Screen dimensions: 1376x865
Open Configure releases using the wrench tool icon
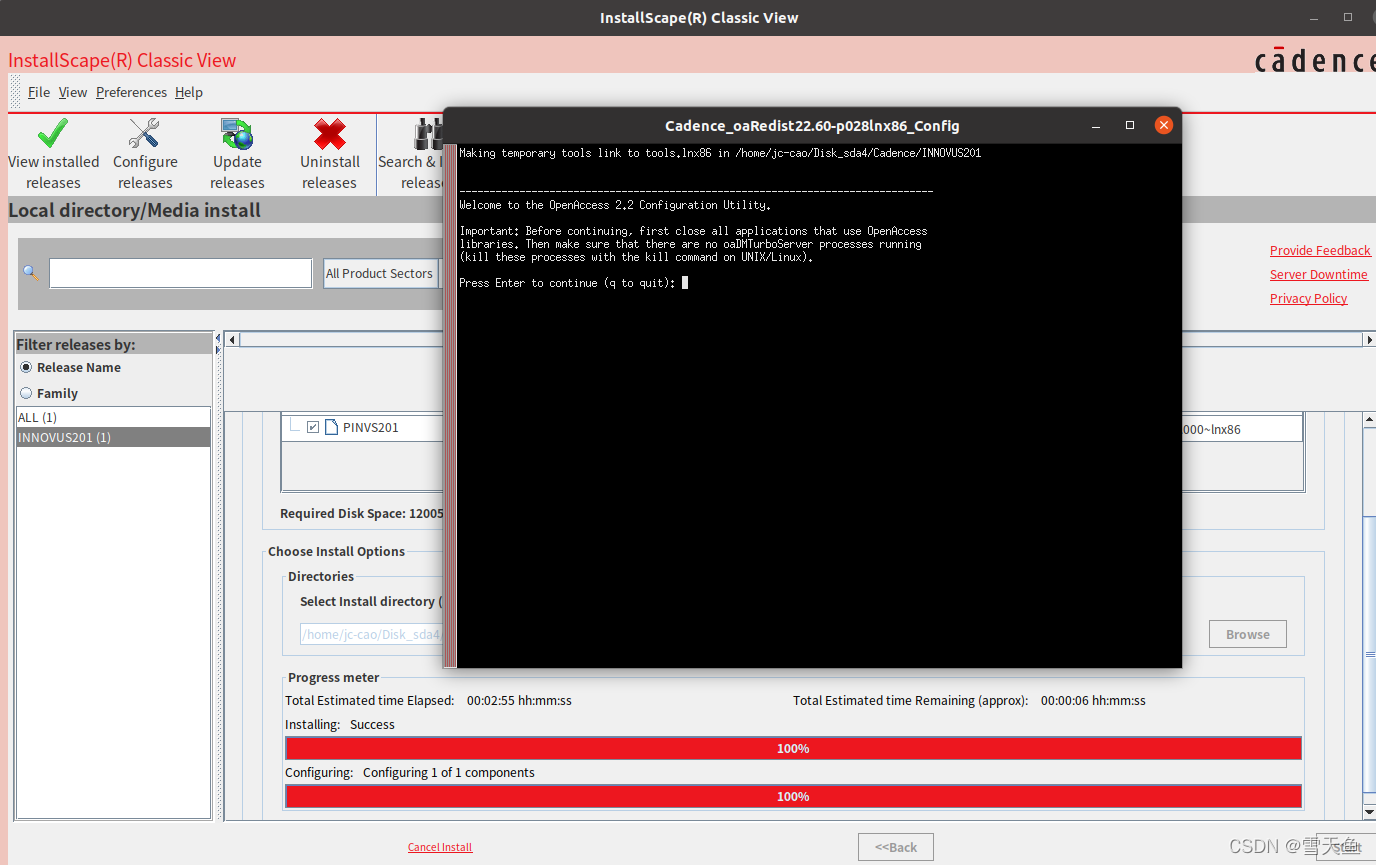coord(144,133)
